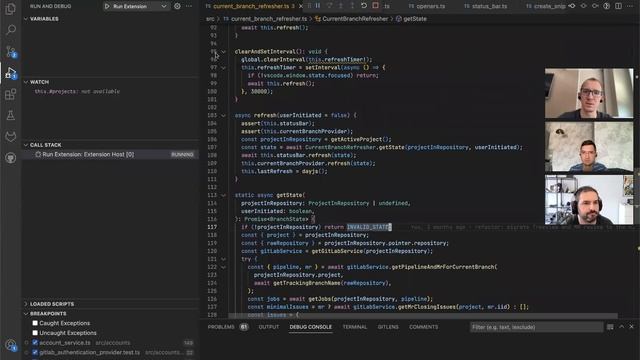Toggle the Uncaught Exceptions checkbox
The height and width of the screenshot is (360, 640).
pyautogui.click(x=35, y=333)
